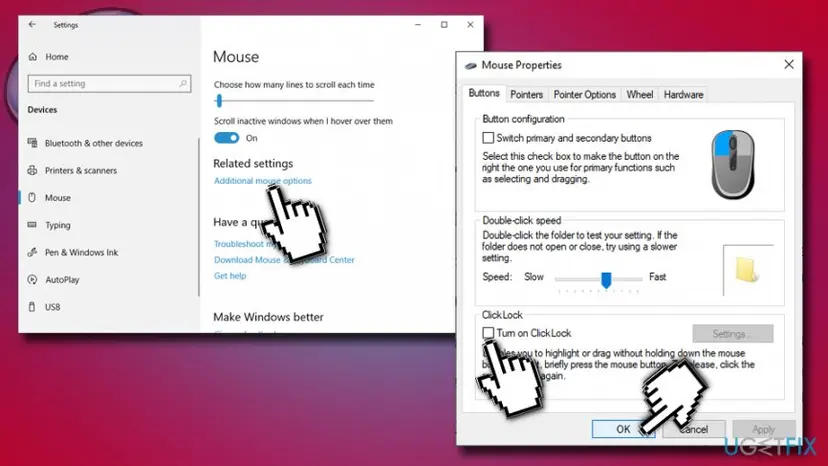Click the Fast label by Speed slider
Viewport: 828px width, 466px height.
tap(657, 277)
